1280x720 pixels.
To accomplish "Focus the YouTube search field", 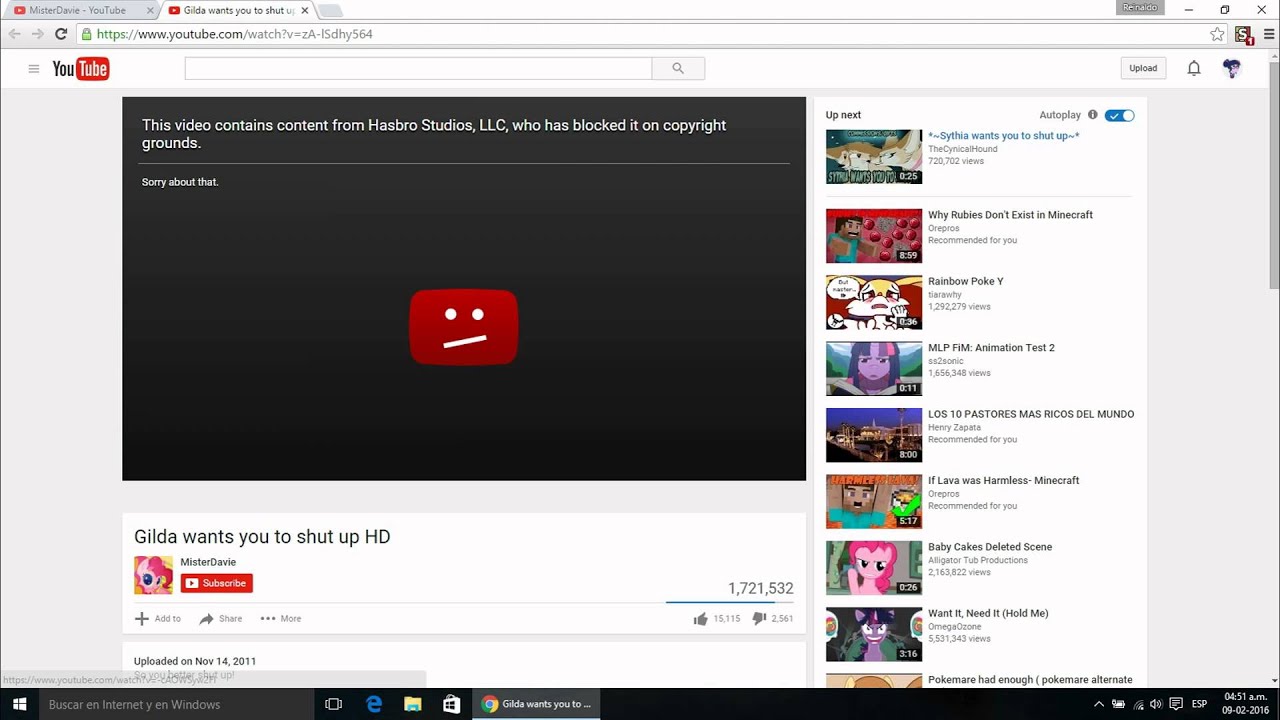I will coord(418,68).
